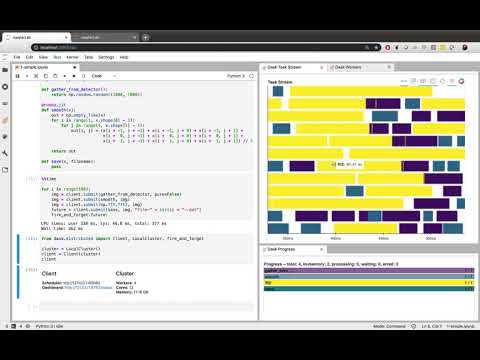Save the notebook with toolbar save icon
Viewport: 480px width, 360px height.
(18, 76)
